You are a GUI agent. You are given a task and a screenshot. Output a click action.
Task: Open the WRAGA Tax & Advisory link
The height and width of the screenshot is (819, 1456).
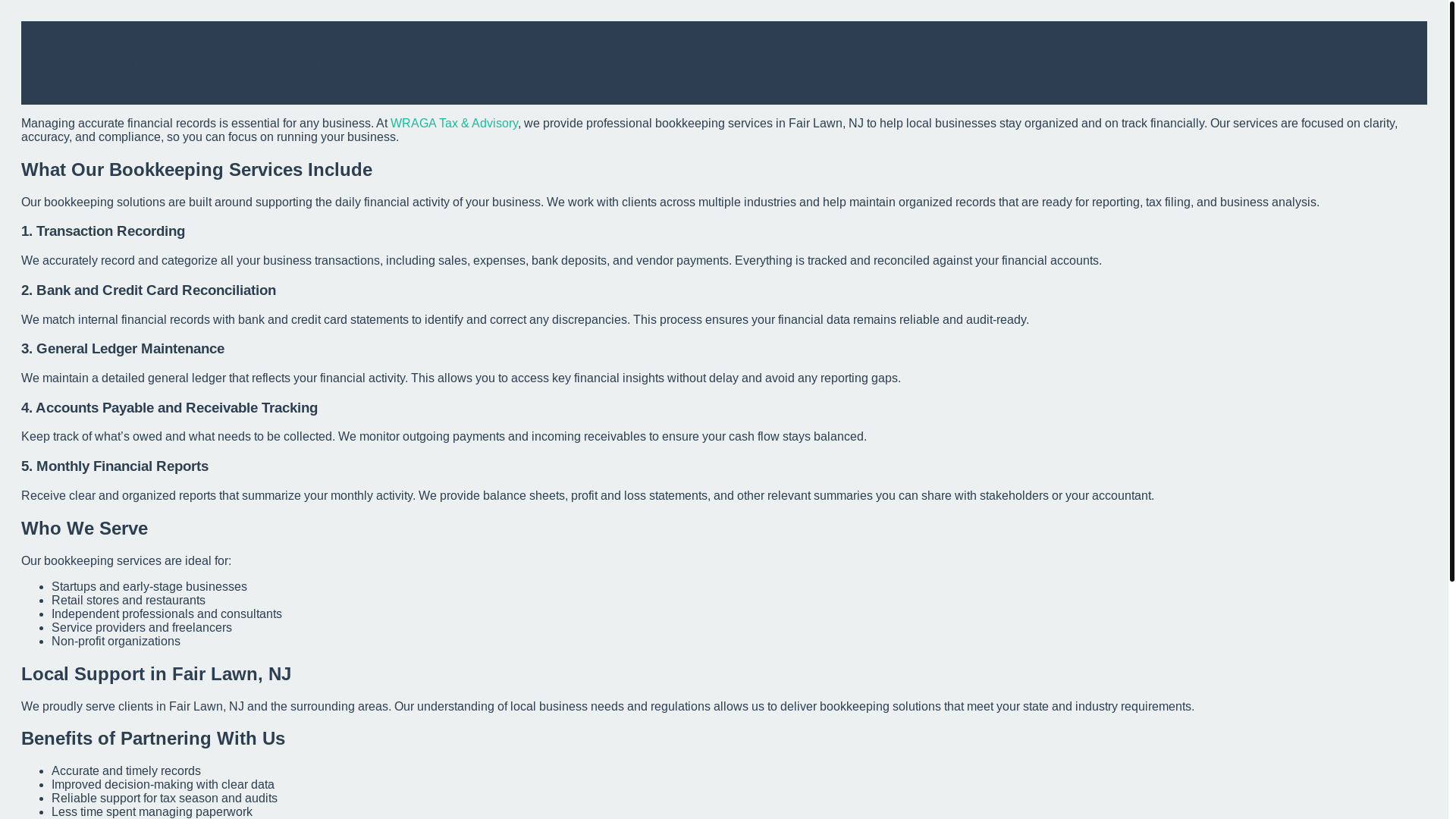click(x=453, y=124)
